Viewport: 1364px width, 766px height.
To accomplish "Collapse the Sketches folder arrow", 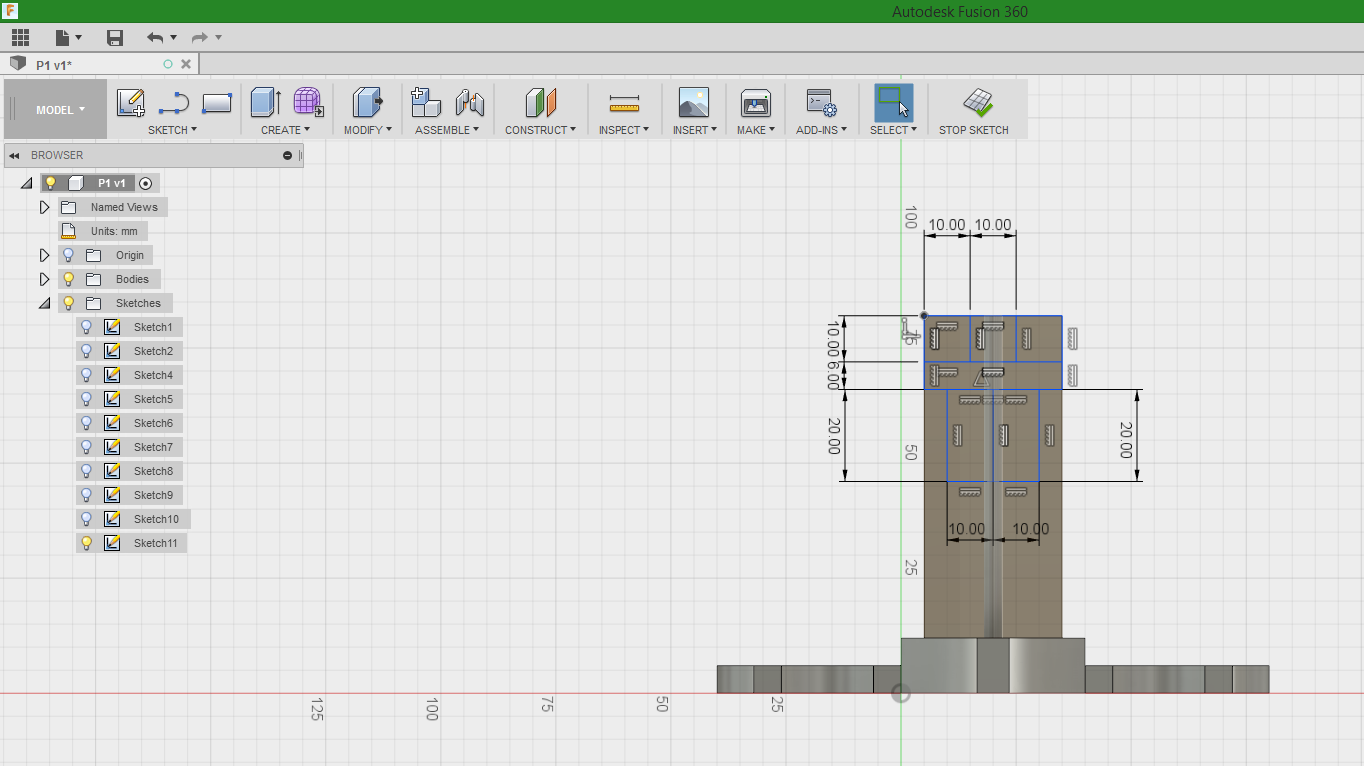I will (44, 303).
